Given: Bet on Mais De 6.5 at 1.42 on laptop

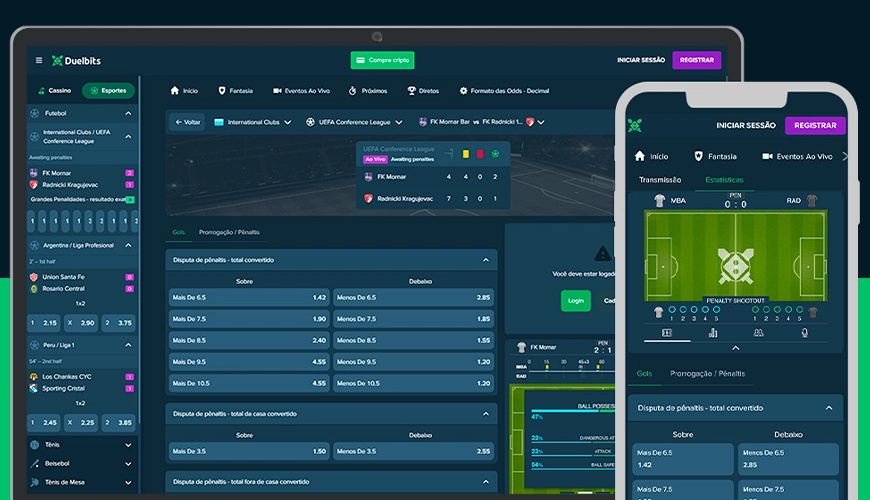Looking at the screenshot, I should pos(249,297).
